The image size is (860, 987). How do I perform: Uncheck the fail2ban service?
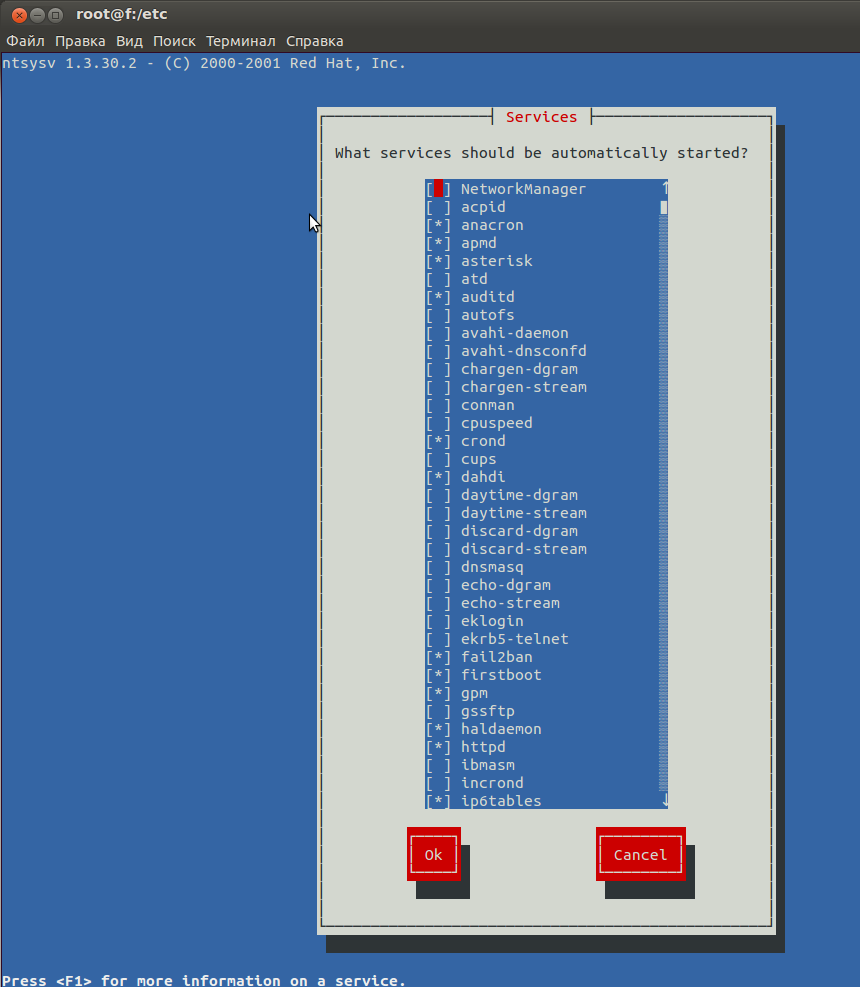(439, 657)
